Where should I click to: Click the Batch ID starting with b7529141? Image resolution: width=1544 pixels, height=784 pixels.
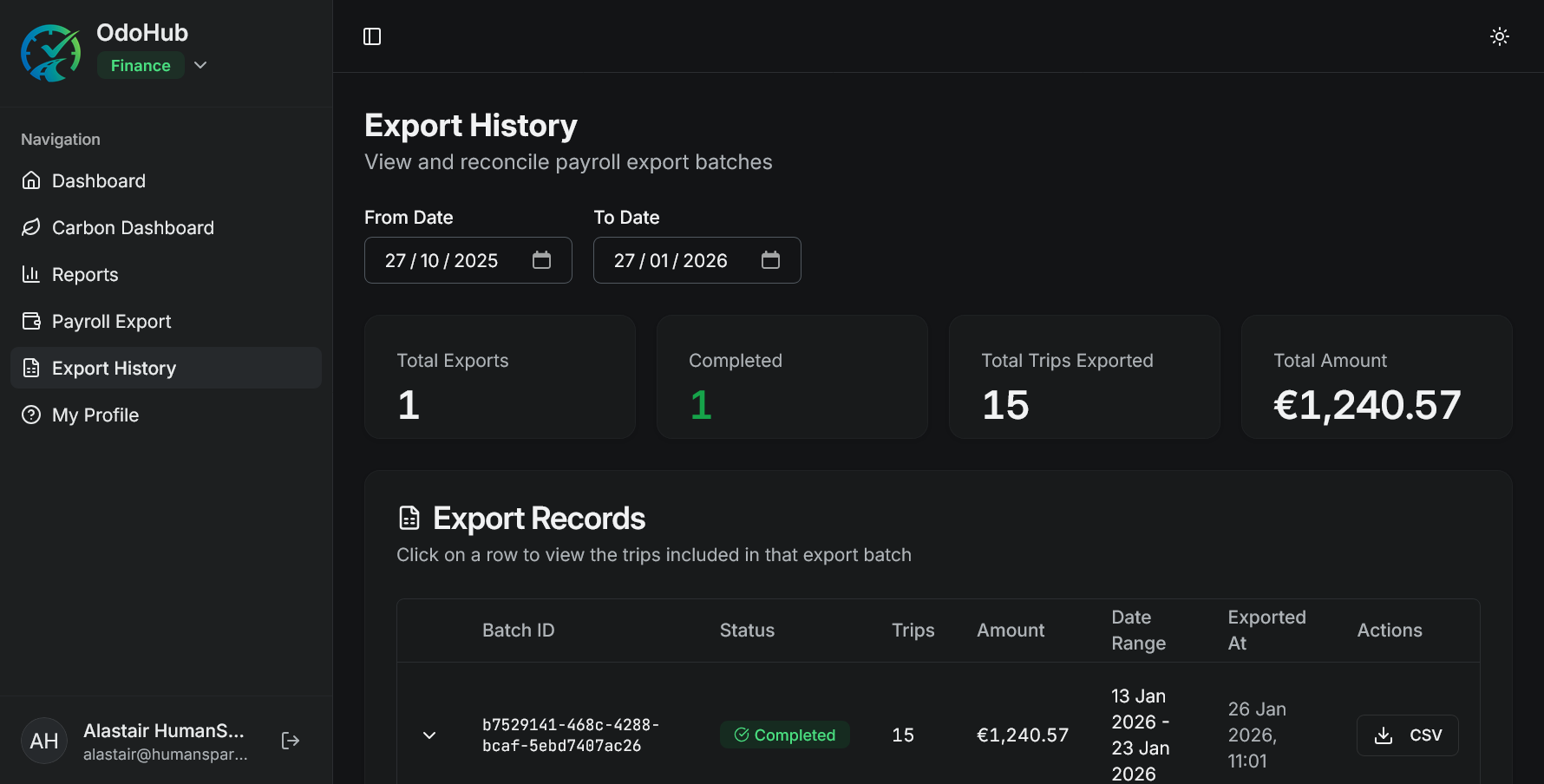point(572,735)
